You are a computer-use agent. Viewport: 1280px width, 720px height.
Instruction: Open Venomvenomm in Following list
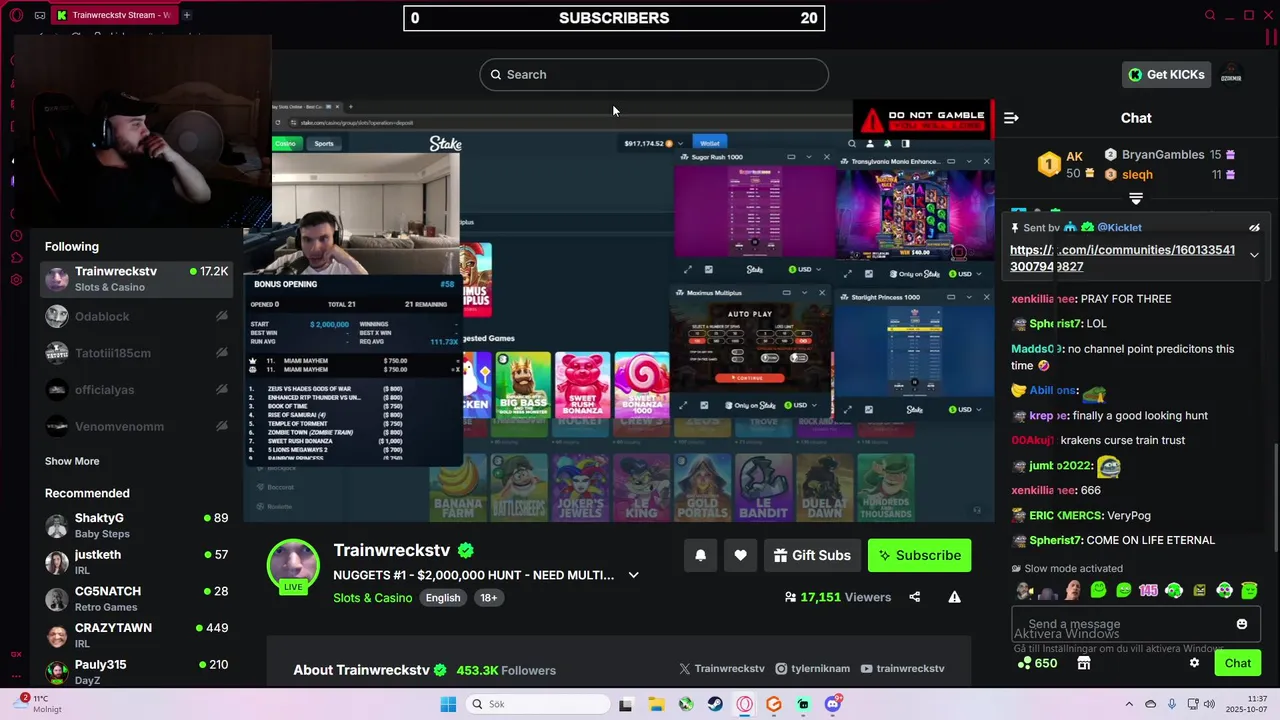click(138, 427)
